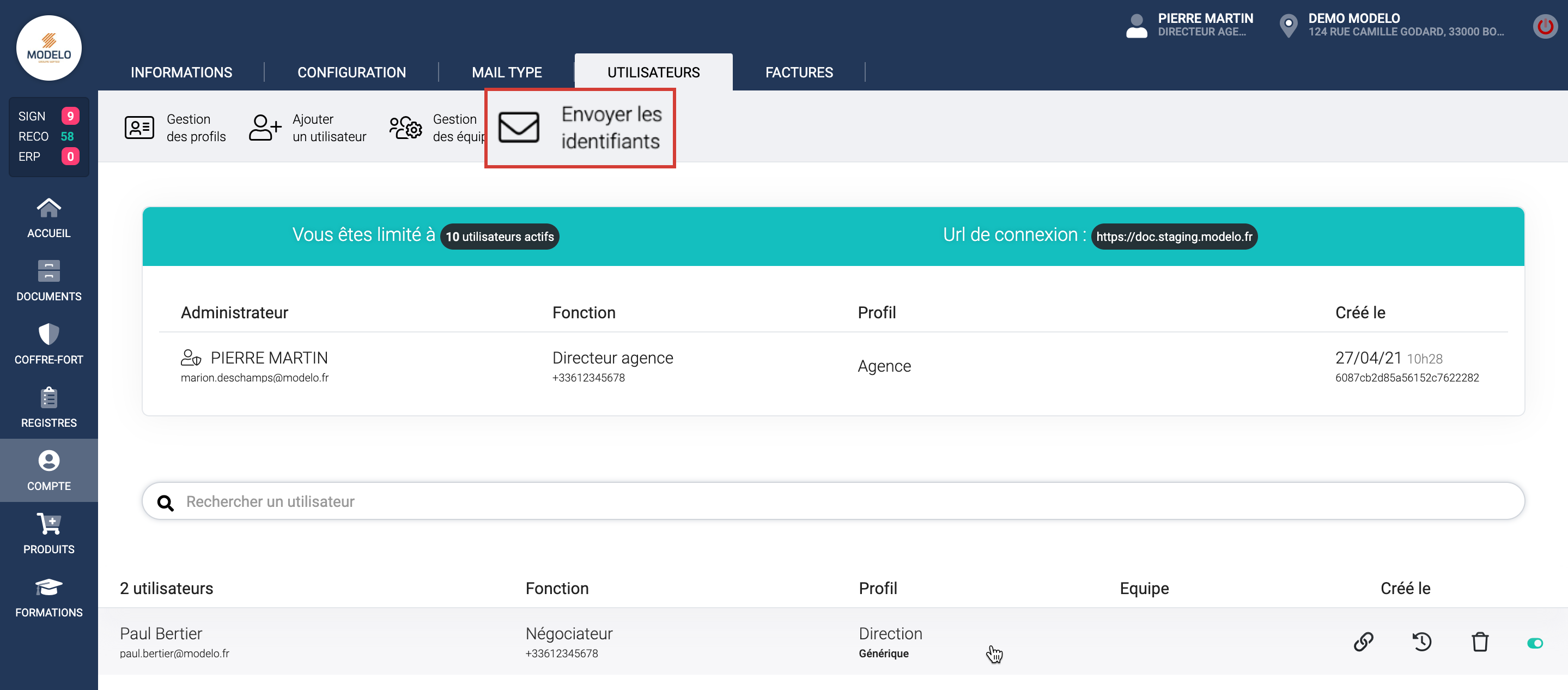Delete Paul Bertier with the trash icon
The height and width of the screenshot is (690, 1568).
coord(1480,642)
